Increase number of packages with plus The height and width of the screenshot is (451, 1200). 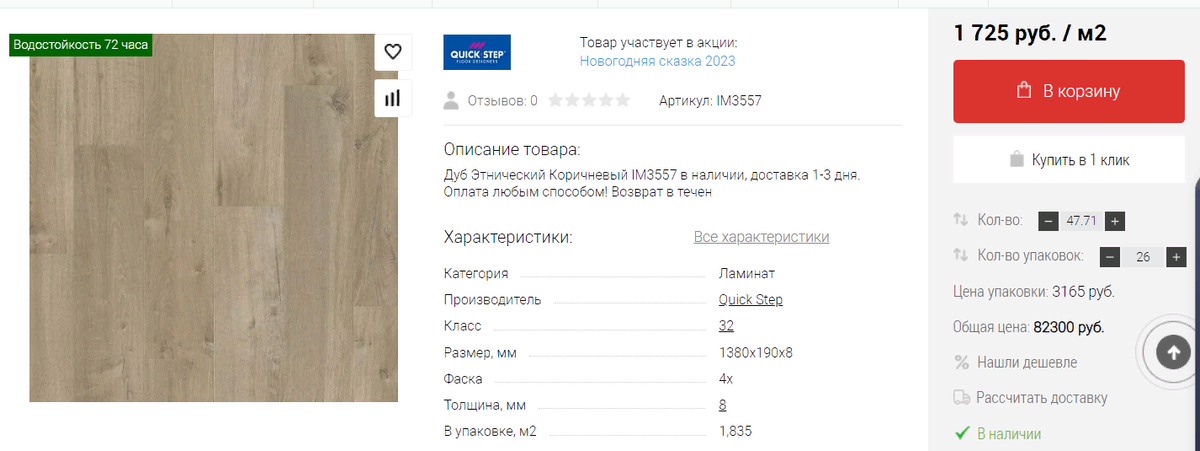(x=1177, y=257)
